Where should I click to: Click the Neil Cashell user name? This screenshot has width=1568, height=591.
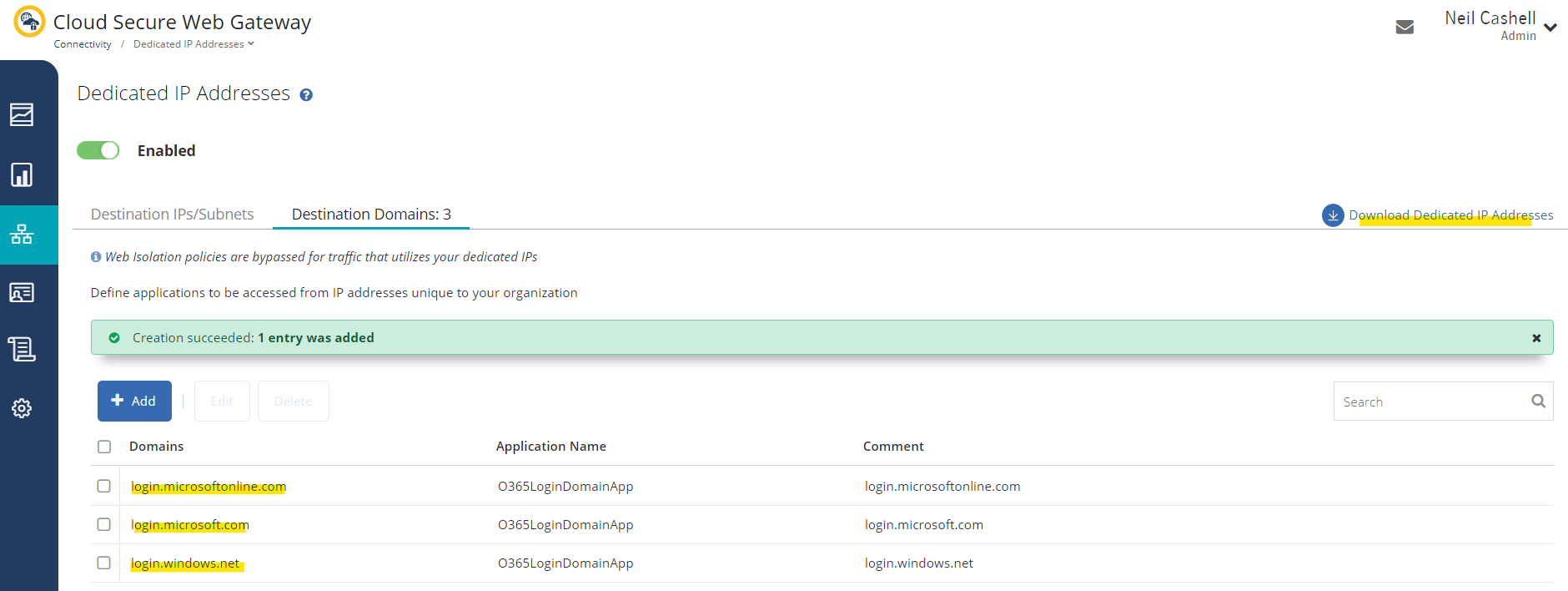[1490, 18]
